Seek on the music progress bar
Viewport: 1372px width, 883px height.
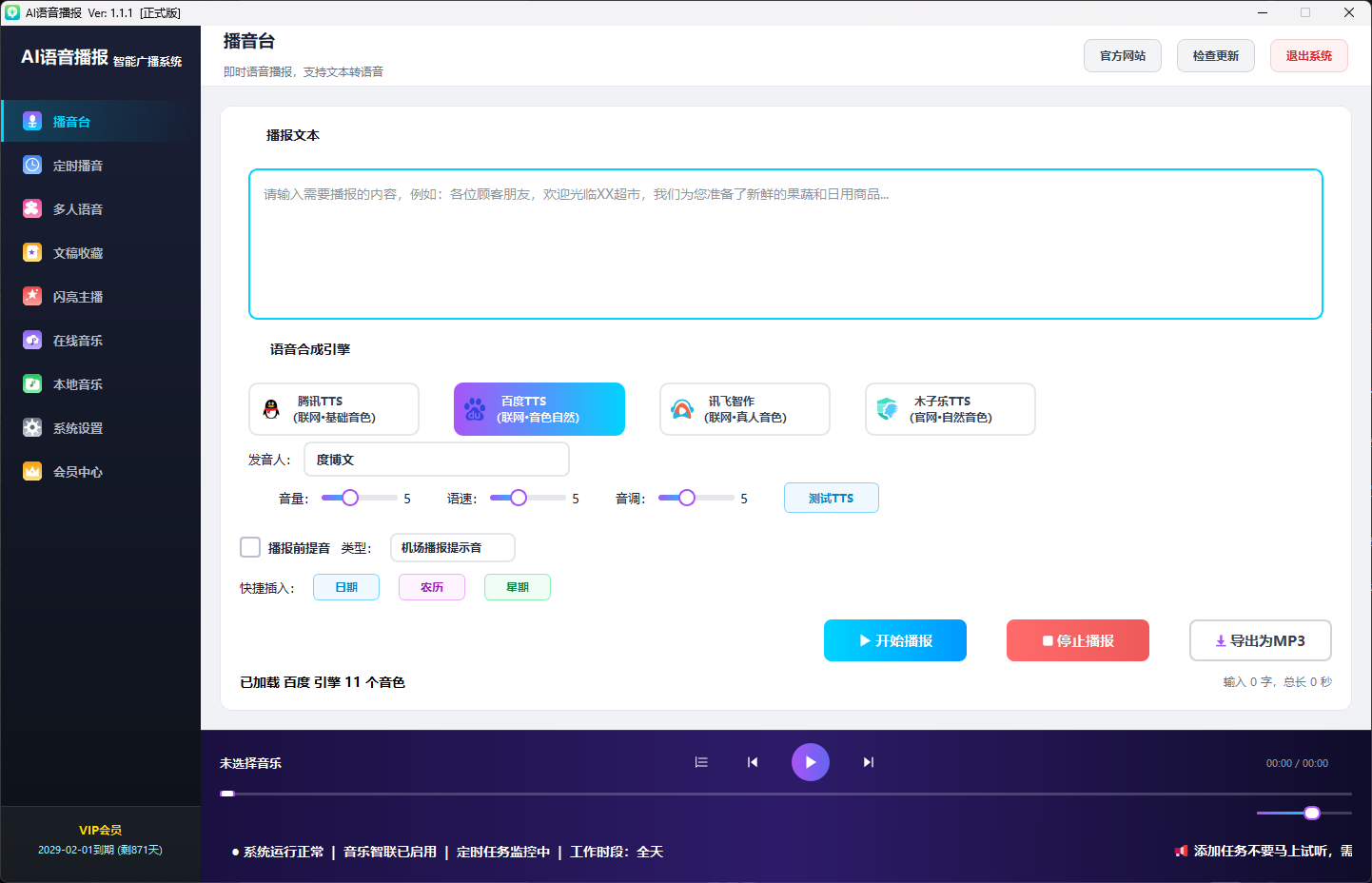[786, 794]
